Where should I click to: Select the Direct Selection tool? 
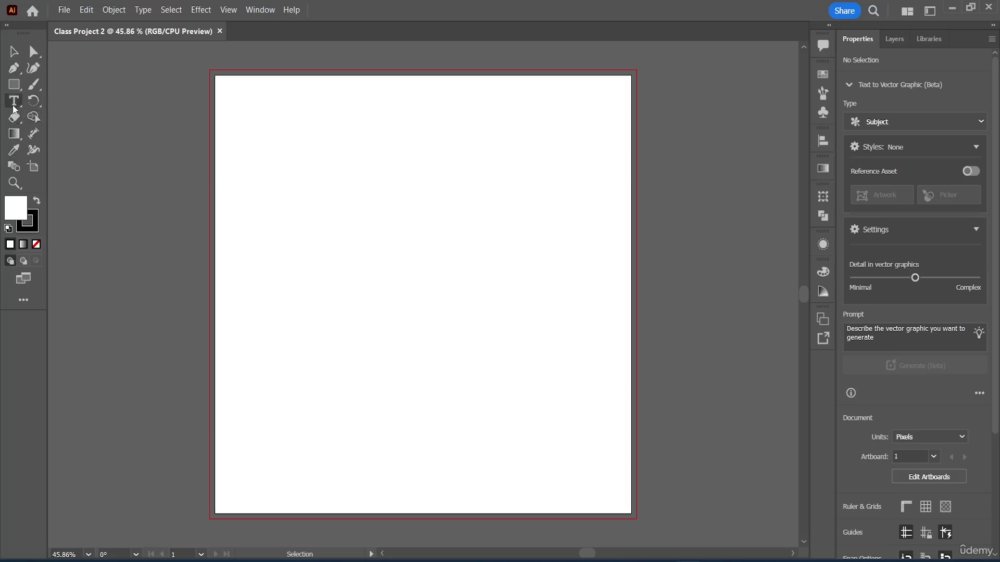pos(33,52)
